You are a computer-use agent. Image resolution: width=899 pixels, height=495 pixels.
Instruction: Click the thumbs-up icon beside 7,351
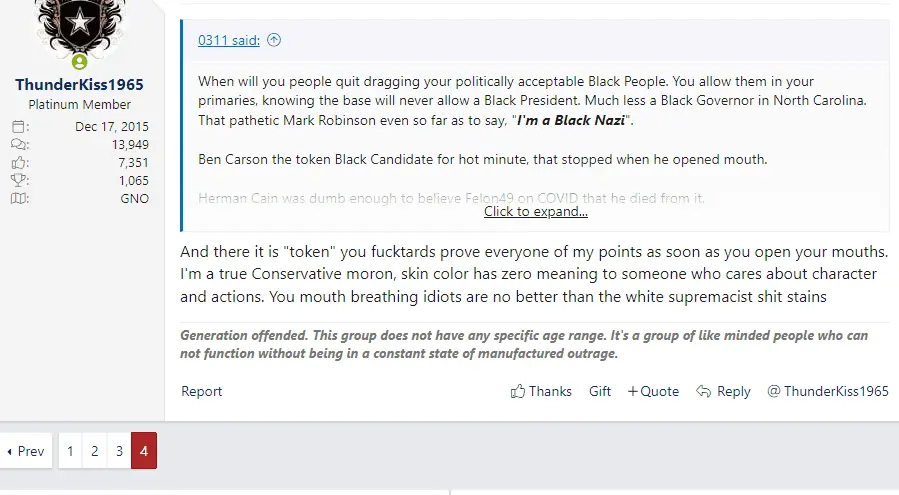coord(19,163)
